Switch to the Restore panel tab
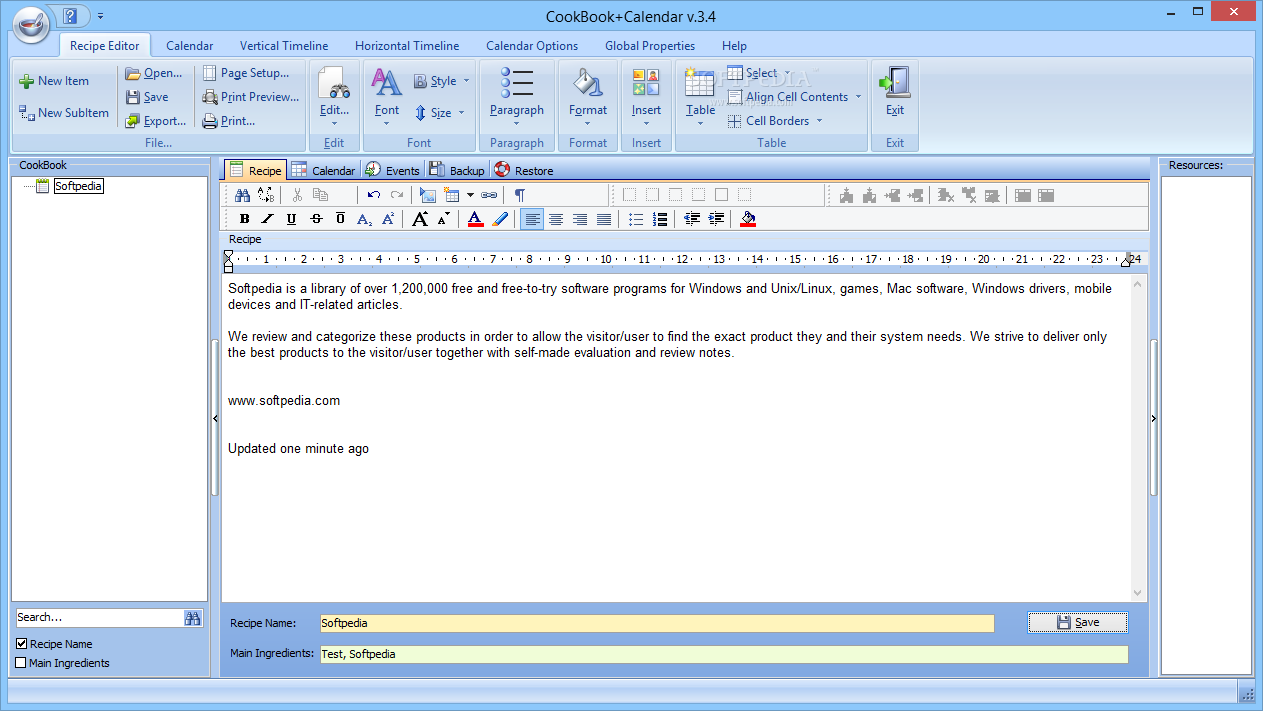The image size is (1263, 711). coord(523,170)
